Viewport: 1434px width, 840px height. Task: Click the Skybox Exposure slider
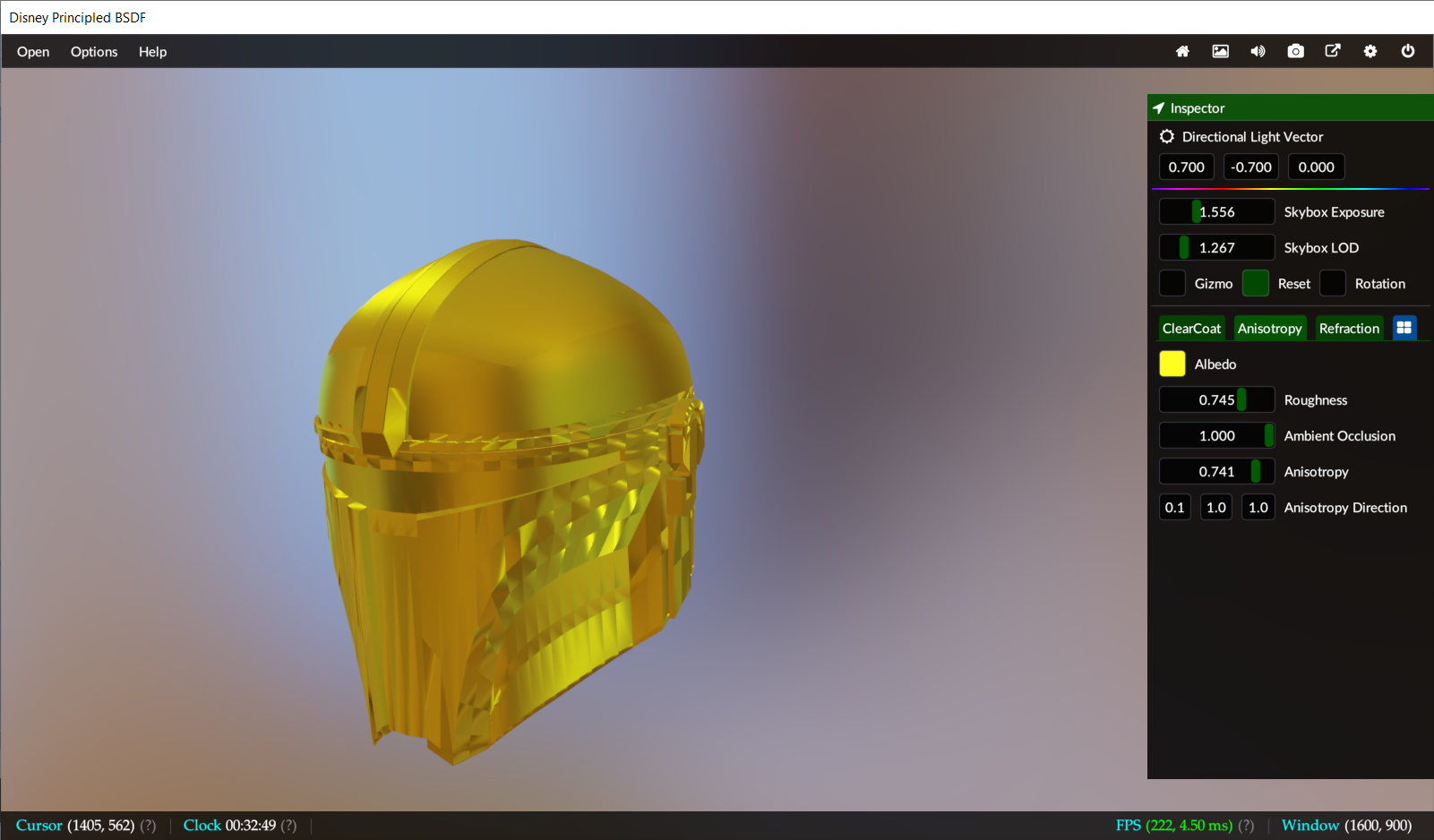pyautogui.click(x=1216, y=211)
